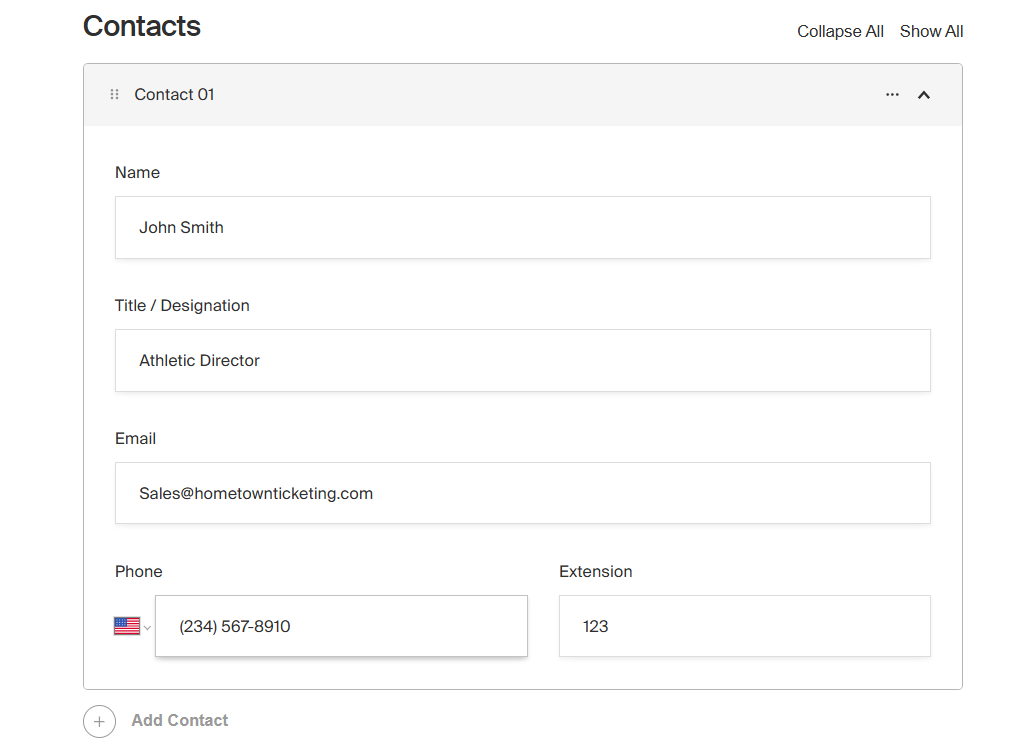The image size is (1018, 745).
Task: Click the Extension label text
Action: 595,571
